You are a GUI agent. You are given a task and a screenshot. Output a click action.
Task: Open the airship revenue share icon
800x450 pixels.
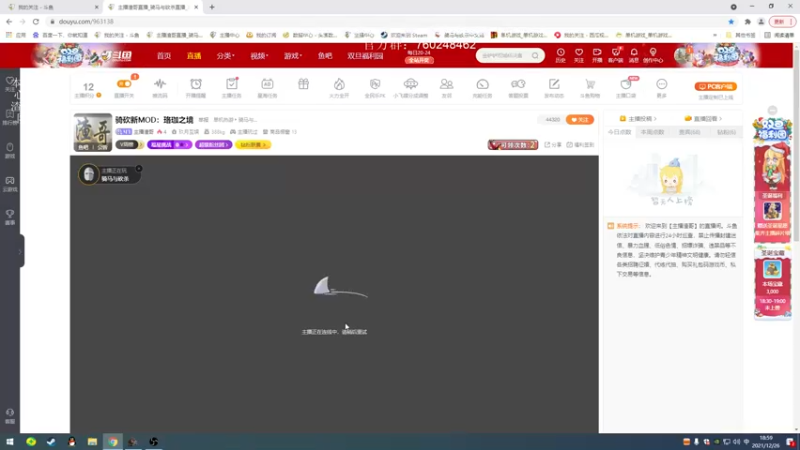(411, 84)
